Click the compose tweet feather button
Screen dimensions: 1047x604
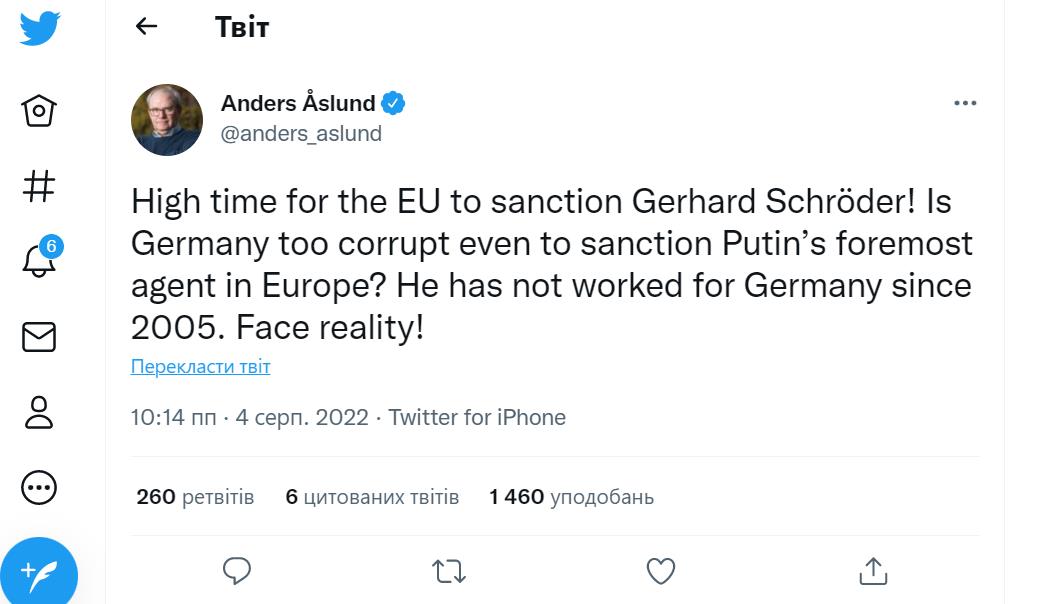pyautogui.click(x=40, y=574)
